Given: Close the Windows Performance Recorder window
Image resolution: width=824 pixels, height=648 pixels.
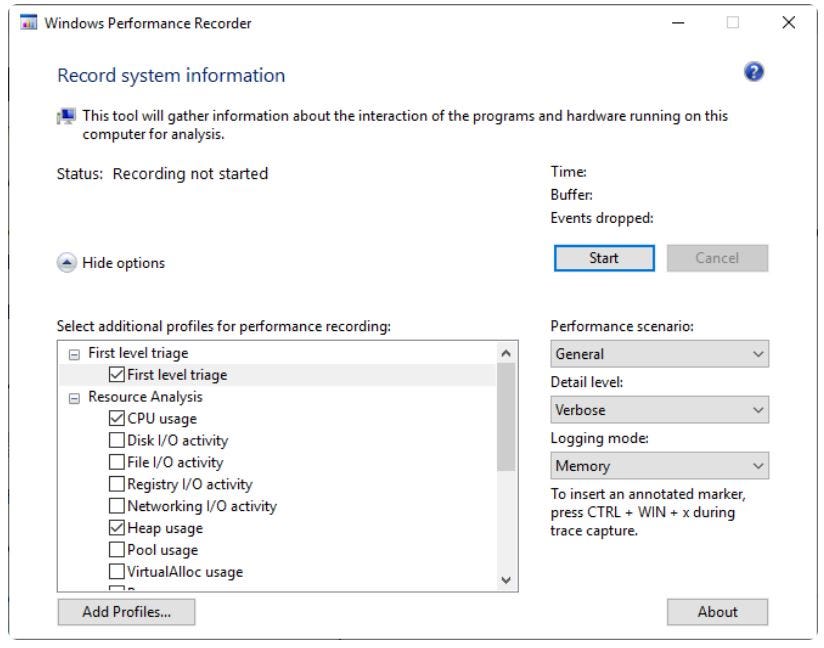Looking at the screenshot, I should pyautogui.click(x=788, y=23).
